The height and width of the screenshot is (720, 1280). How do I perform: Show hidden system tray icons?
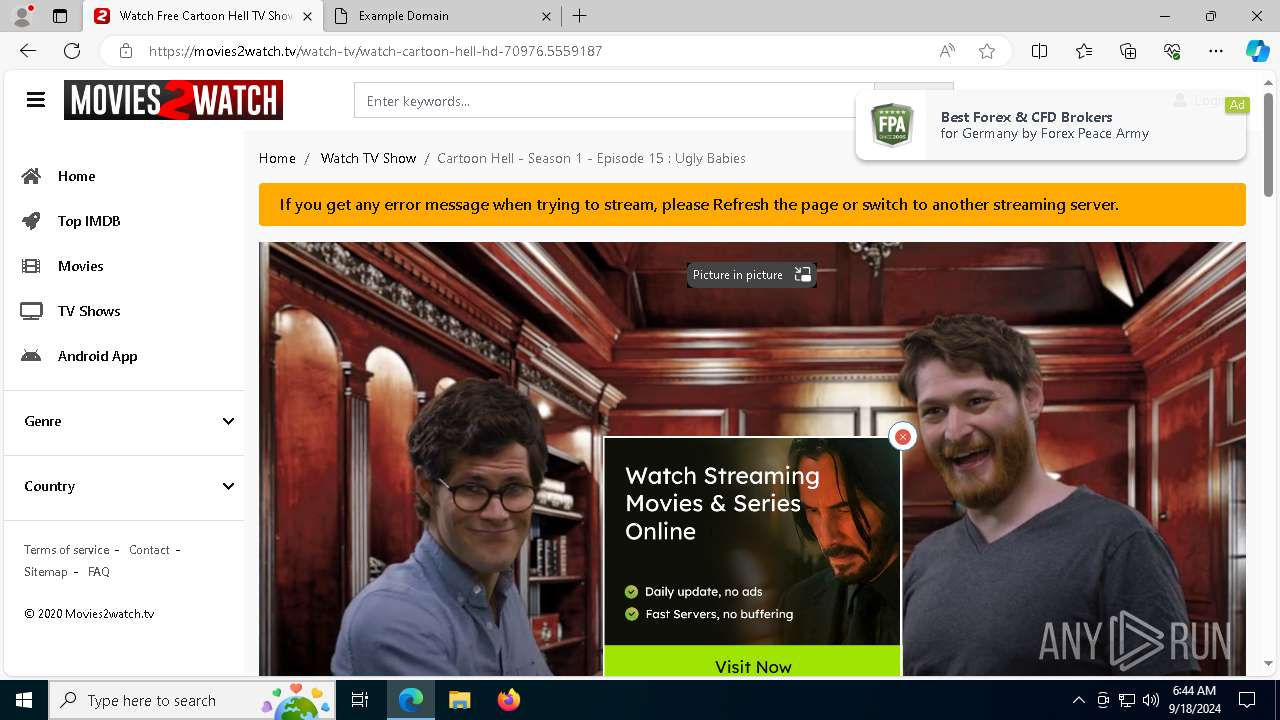(1079, 700)
